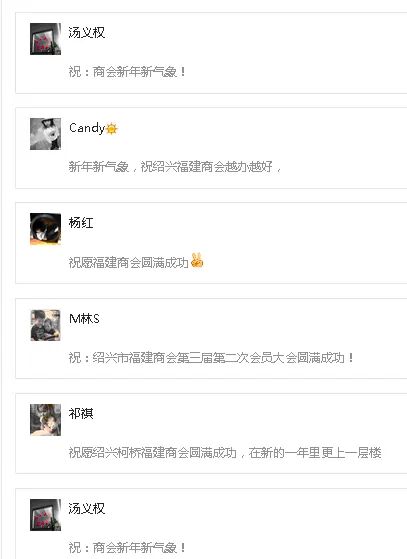Click the bottom 汤义权 avatar

(x=45, y=515)
